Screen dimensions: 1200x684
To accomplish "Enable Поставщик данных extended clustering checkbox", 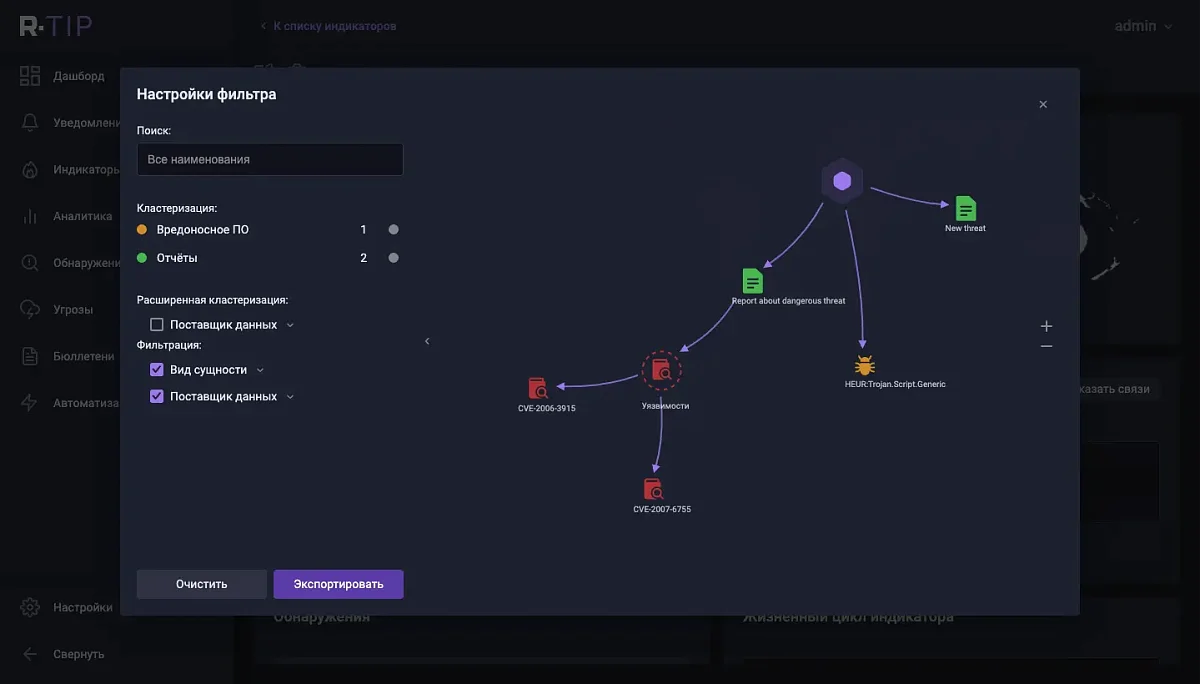I will coord(157,325).
